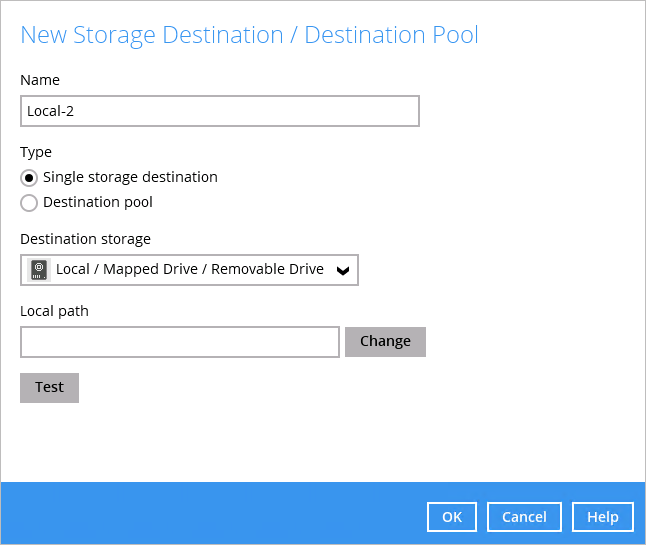Click the Destination storage label
Image resolution: width=646 pixels, height=545 pixels.
point(85,239)
